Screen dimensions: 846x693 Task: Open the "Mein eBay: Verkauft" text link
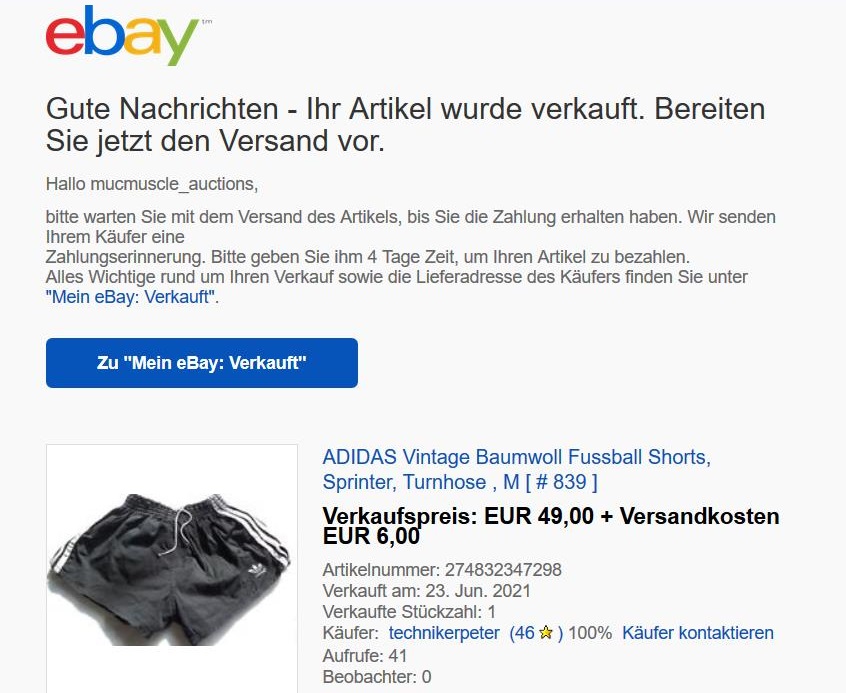(x=131, y=297)
